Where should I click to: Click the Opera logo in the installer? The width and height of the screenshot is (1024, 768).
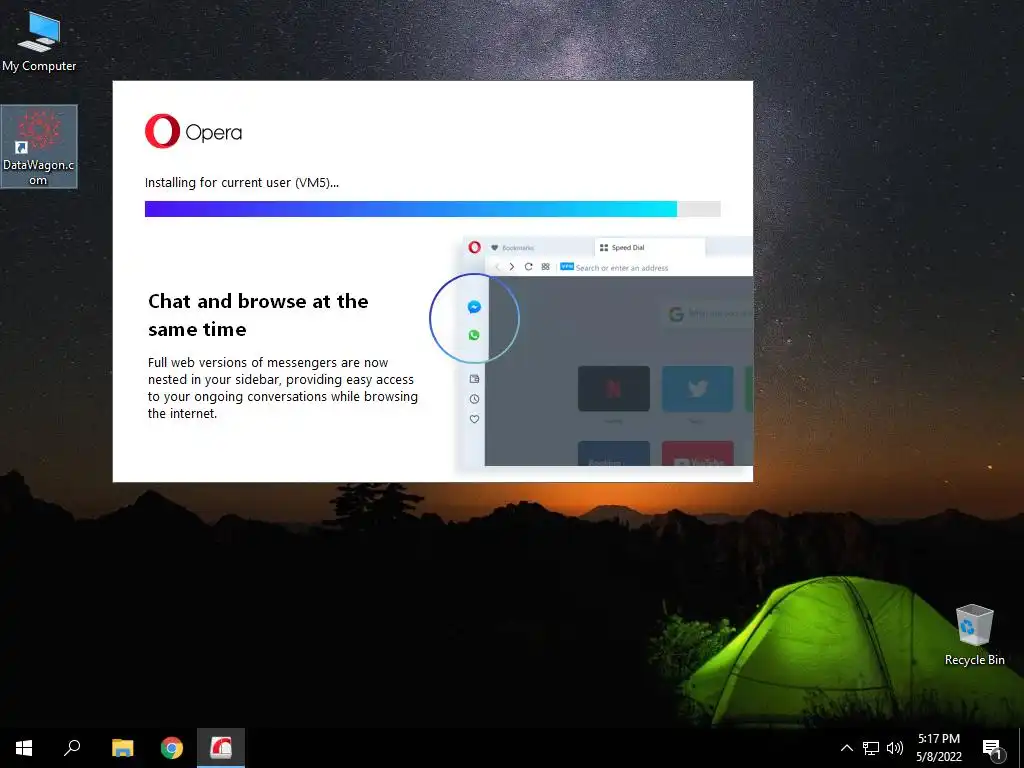click(x=193, y=131)
